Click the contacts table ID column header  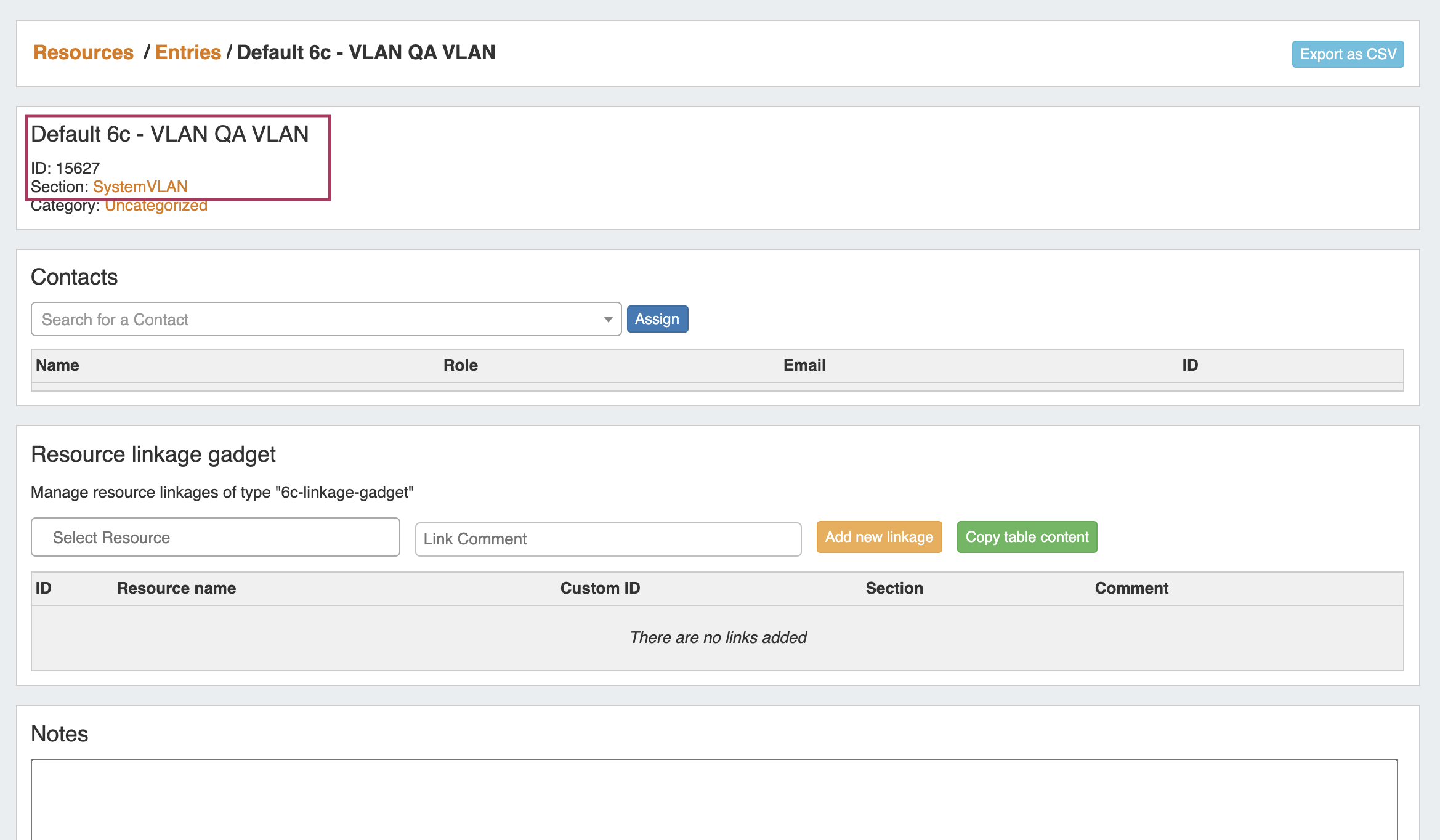coord(1189,365)
